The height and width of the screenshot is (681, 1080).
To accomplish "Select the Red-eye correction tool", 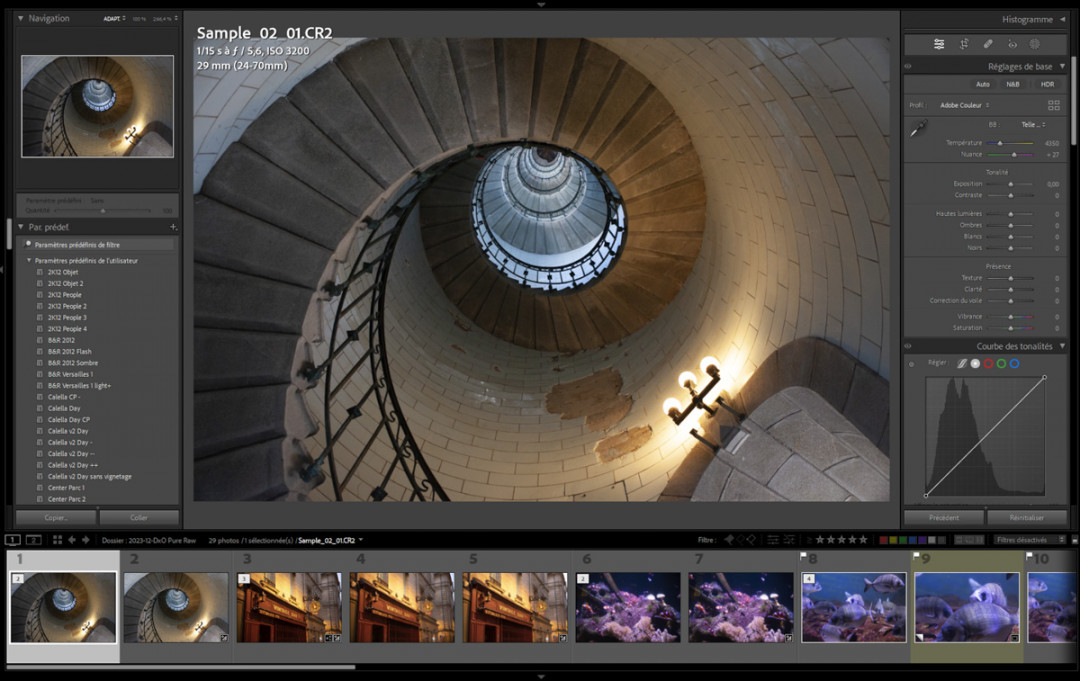I will point(1012,44).
